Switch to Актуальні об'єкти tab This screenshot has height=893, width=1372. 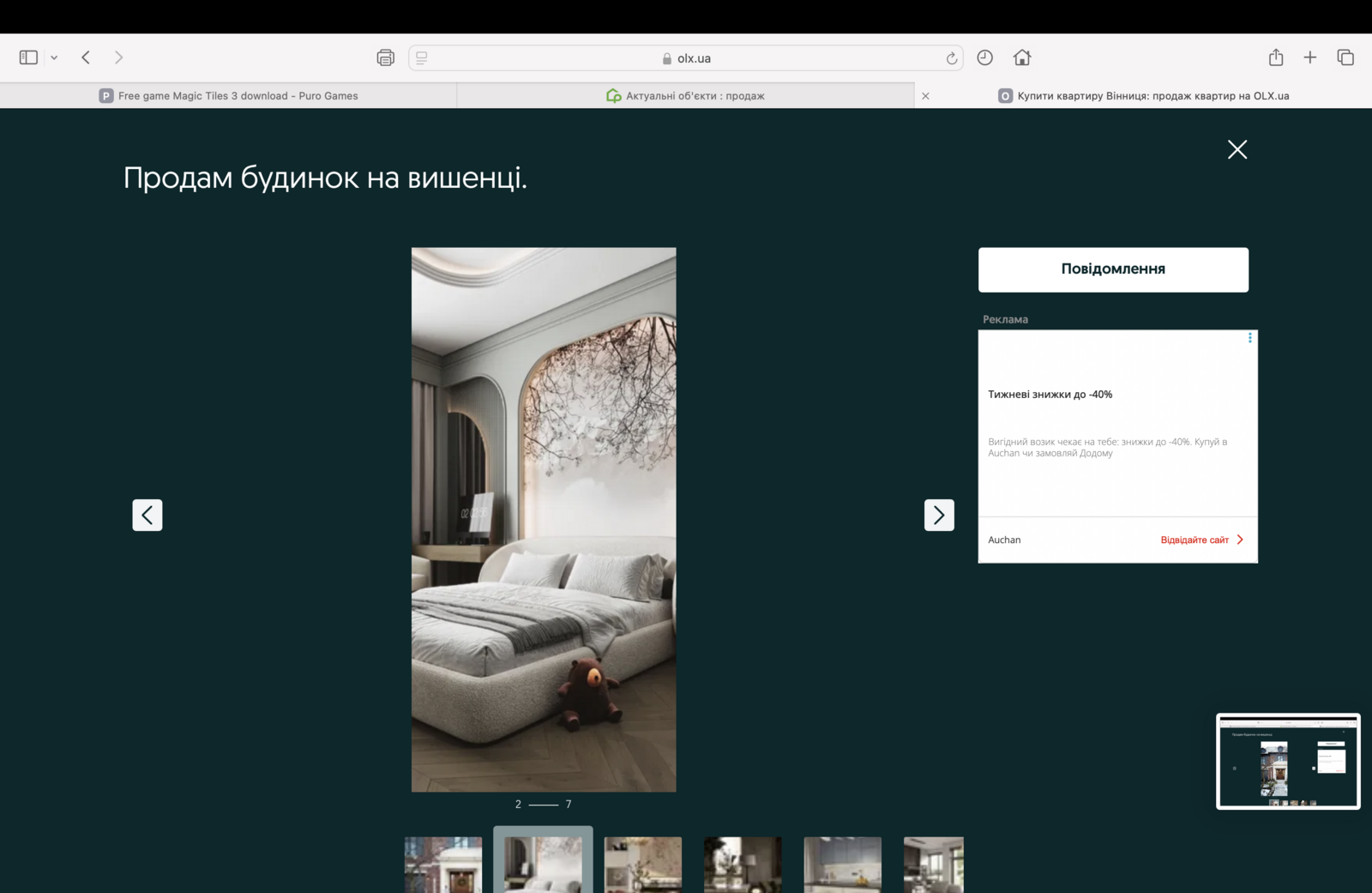685,96
